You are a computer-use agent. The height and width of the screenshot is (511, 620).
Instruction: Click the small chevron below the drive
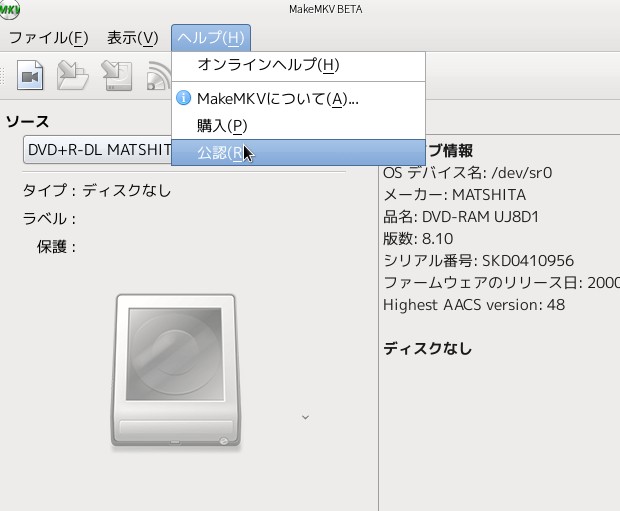pos(305,417)
